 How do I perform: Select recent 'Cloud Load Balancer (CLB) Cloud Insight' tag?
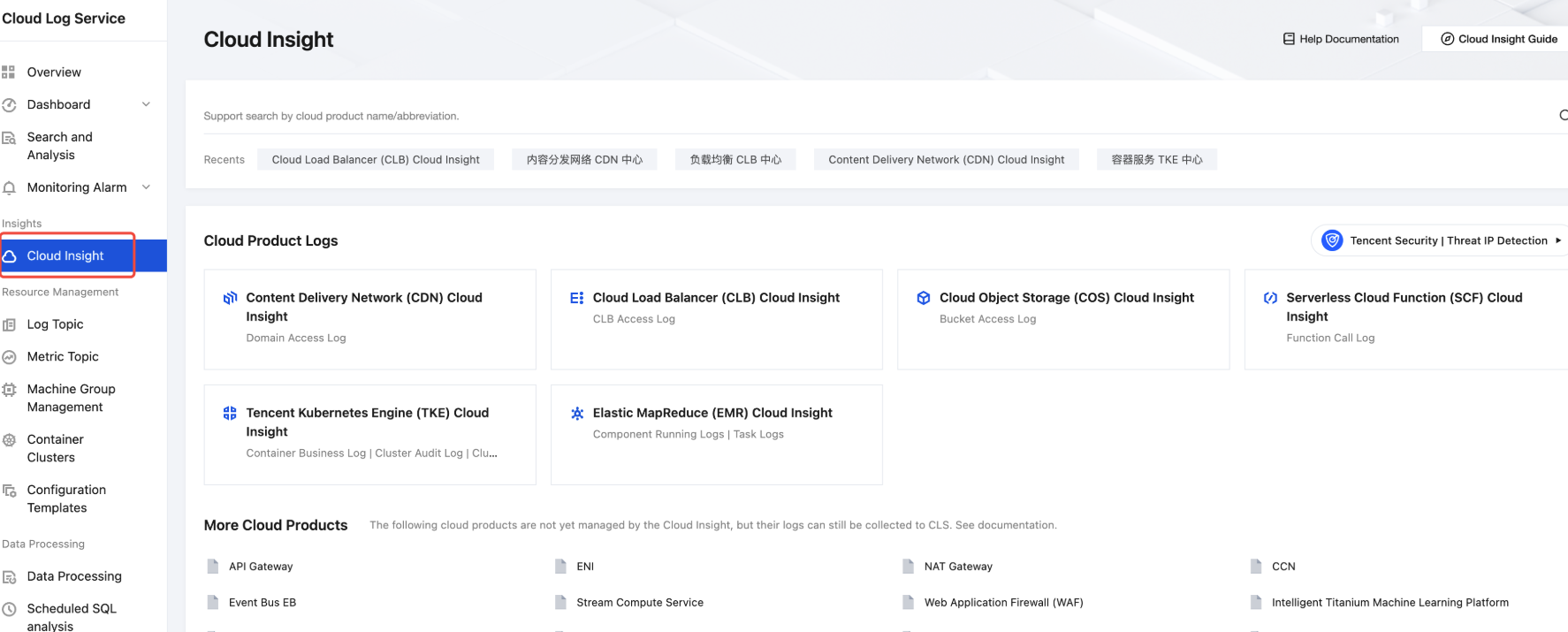(376, 160)
